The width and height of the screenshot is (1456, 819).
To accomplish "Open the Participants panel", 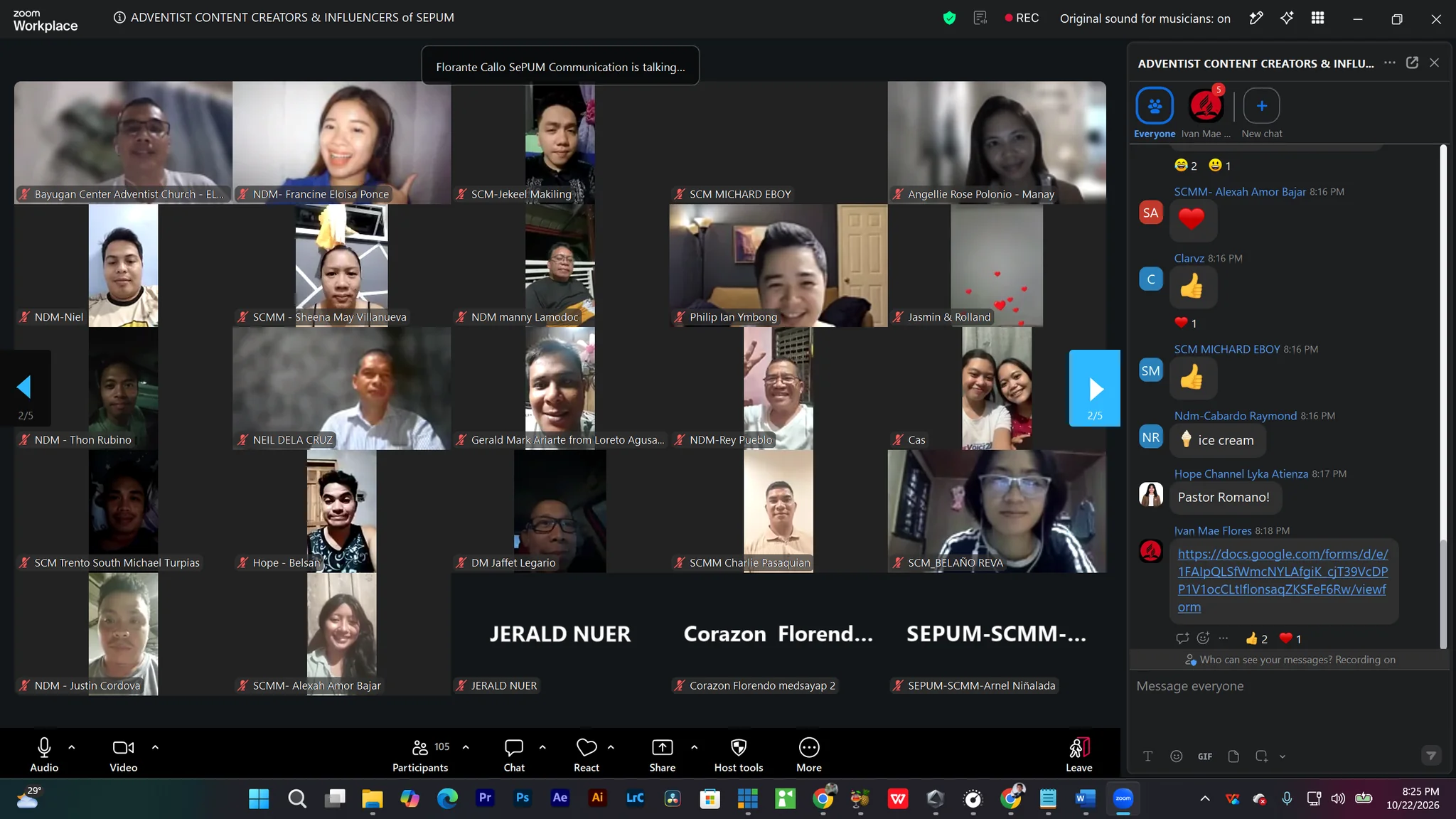I will (420, 755).
